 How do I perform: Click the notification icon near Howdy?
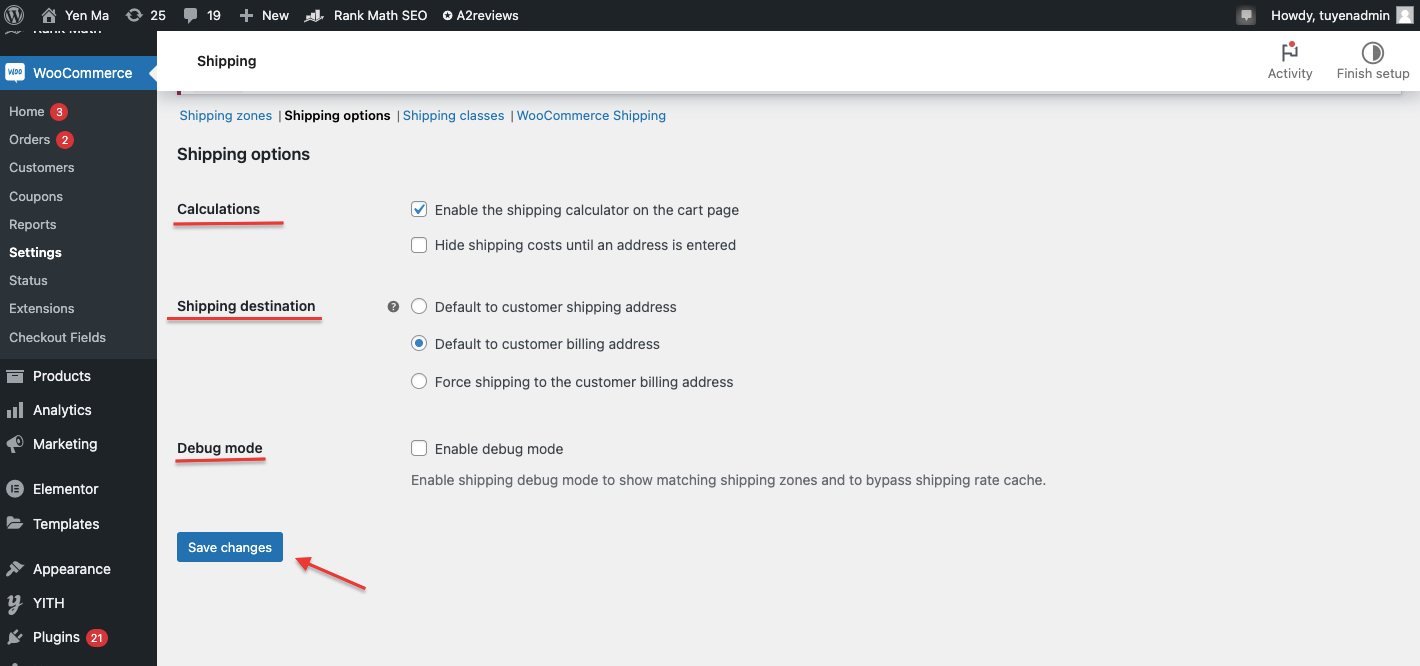point(1246,16)
